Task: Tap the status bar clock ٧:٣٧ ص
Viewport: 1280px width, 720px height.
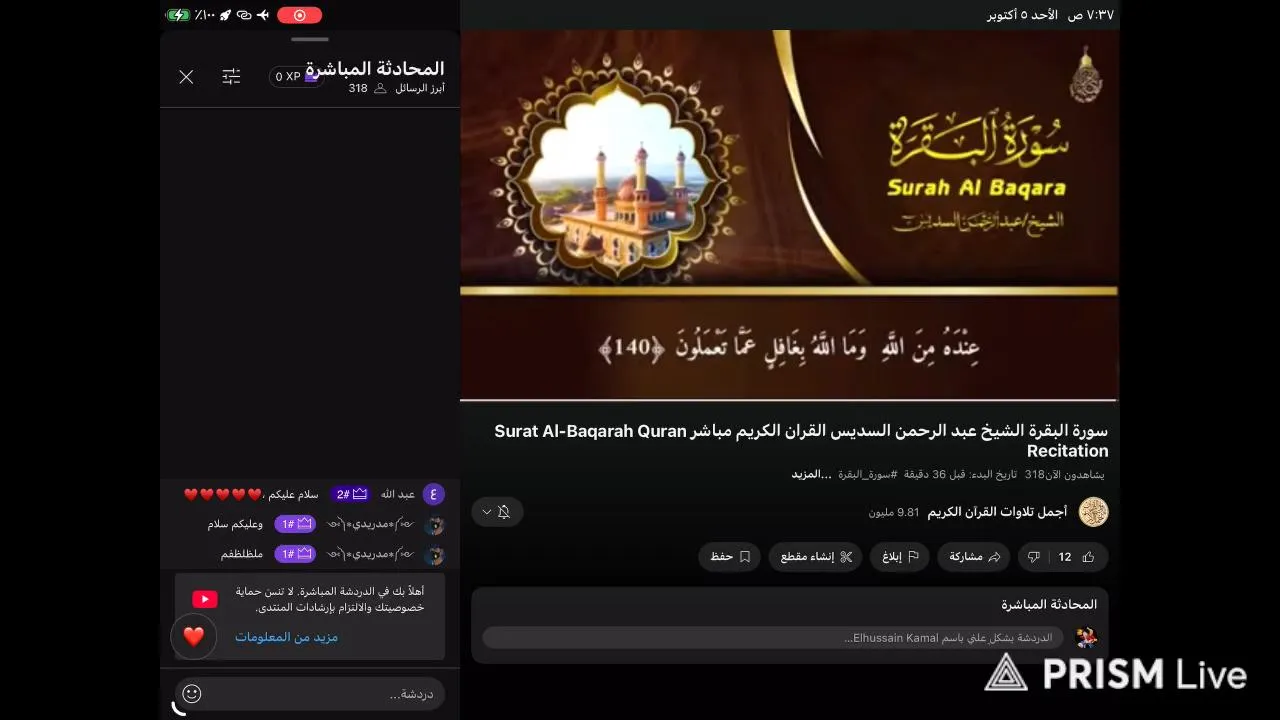Action: [1091, 15]
